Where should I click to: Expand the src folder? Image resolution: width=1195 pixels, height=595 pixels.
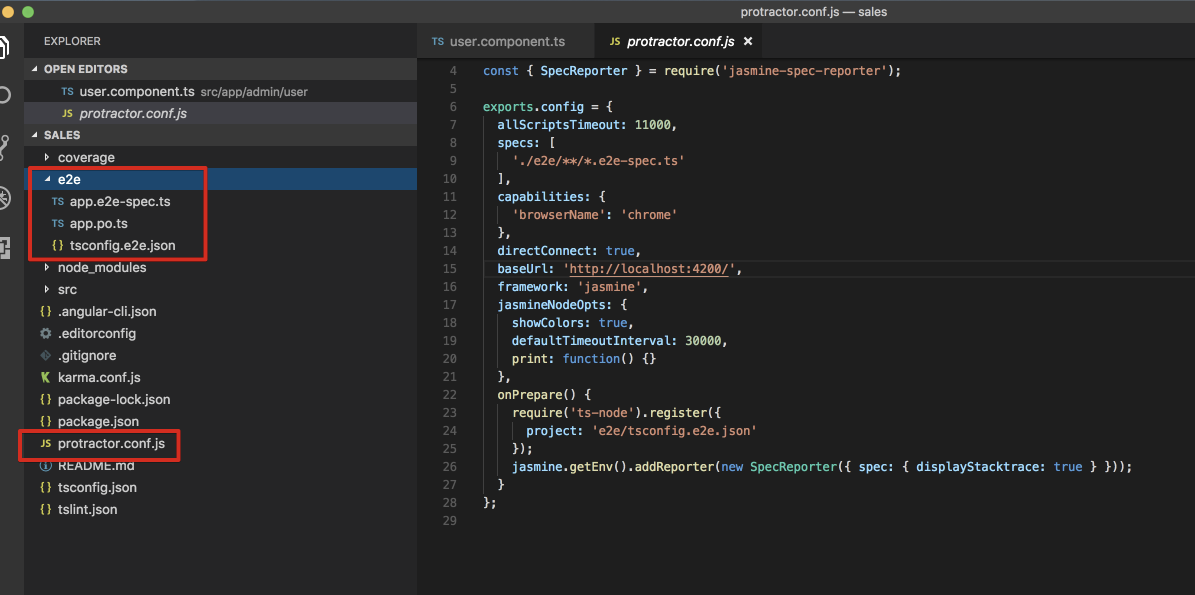(x=221, y=290)
